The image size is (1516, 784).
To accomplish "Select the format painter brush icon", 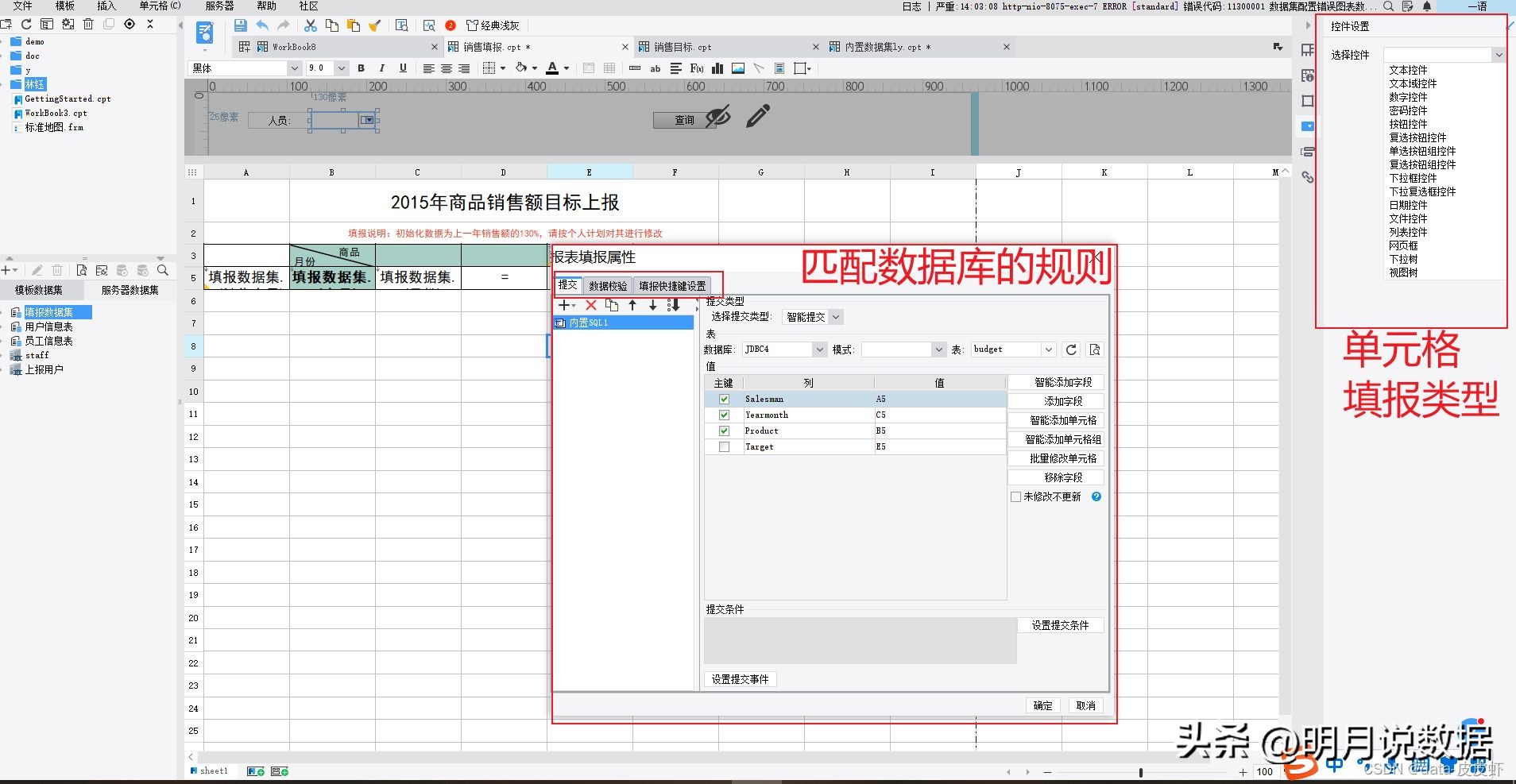I will pos(375,25).
